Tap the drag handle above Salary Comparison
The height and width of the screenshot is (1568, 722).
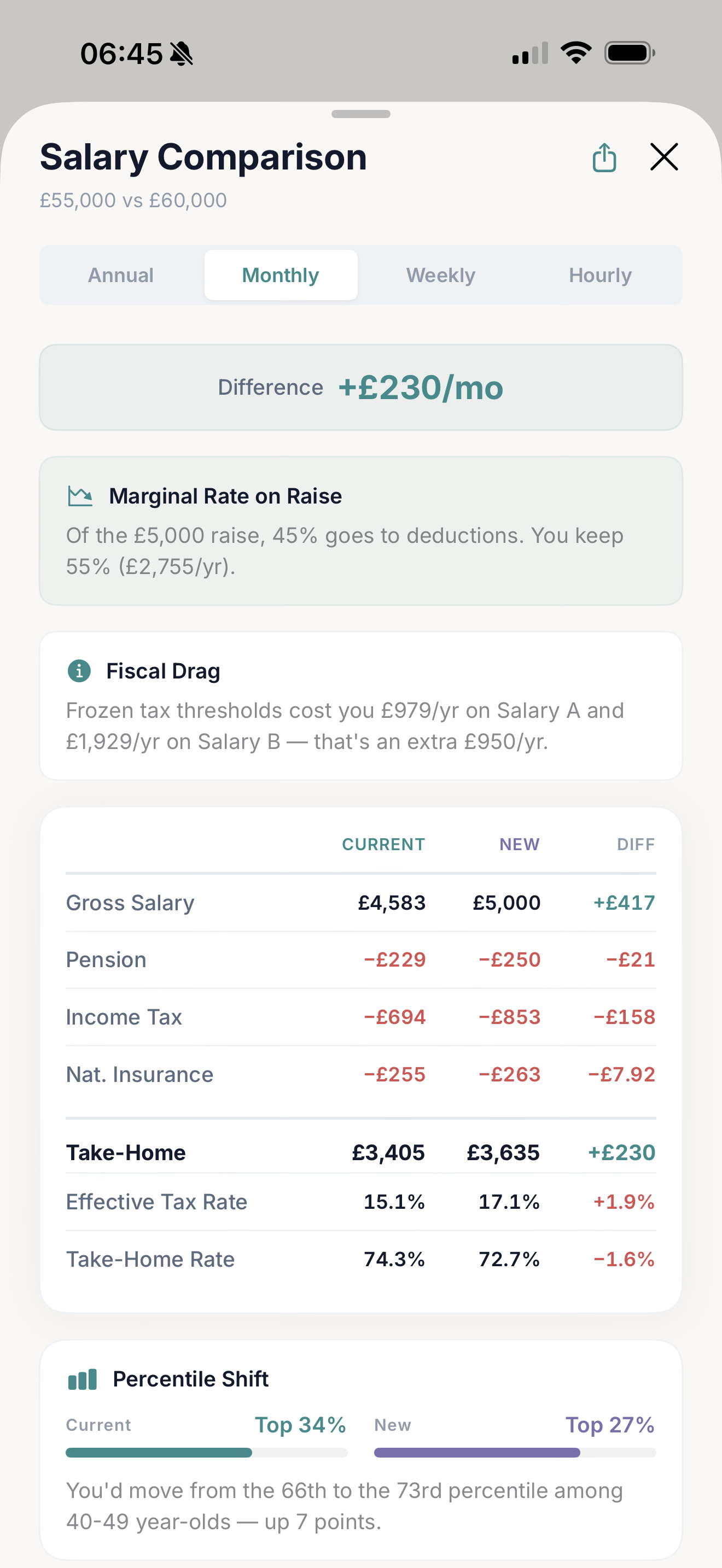tap(361, 113)
